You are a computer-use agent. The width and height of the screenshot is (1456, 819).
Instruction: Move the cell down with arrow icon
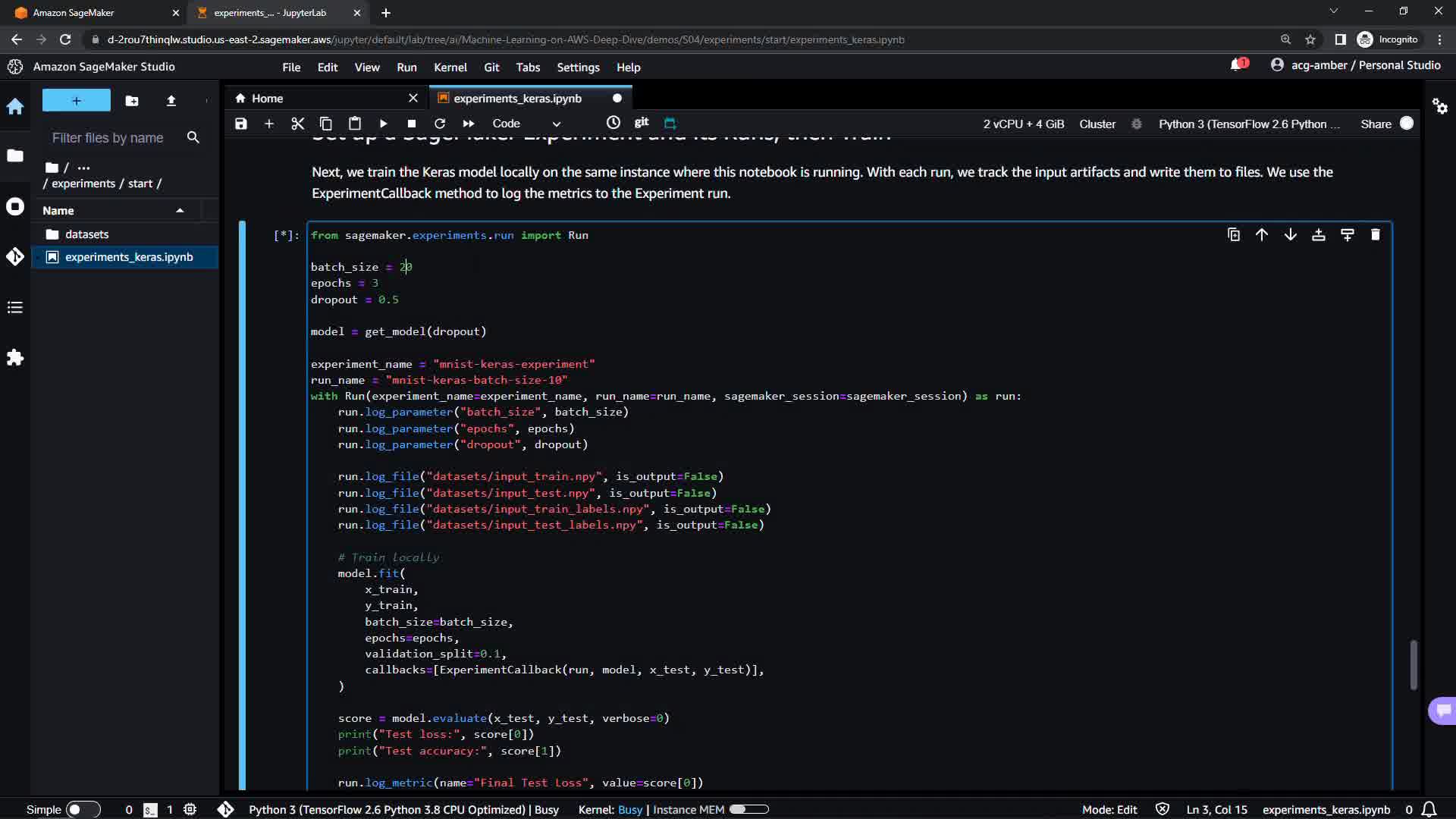pyautogui.click(x=1290, y=235)
